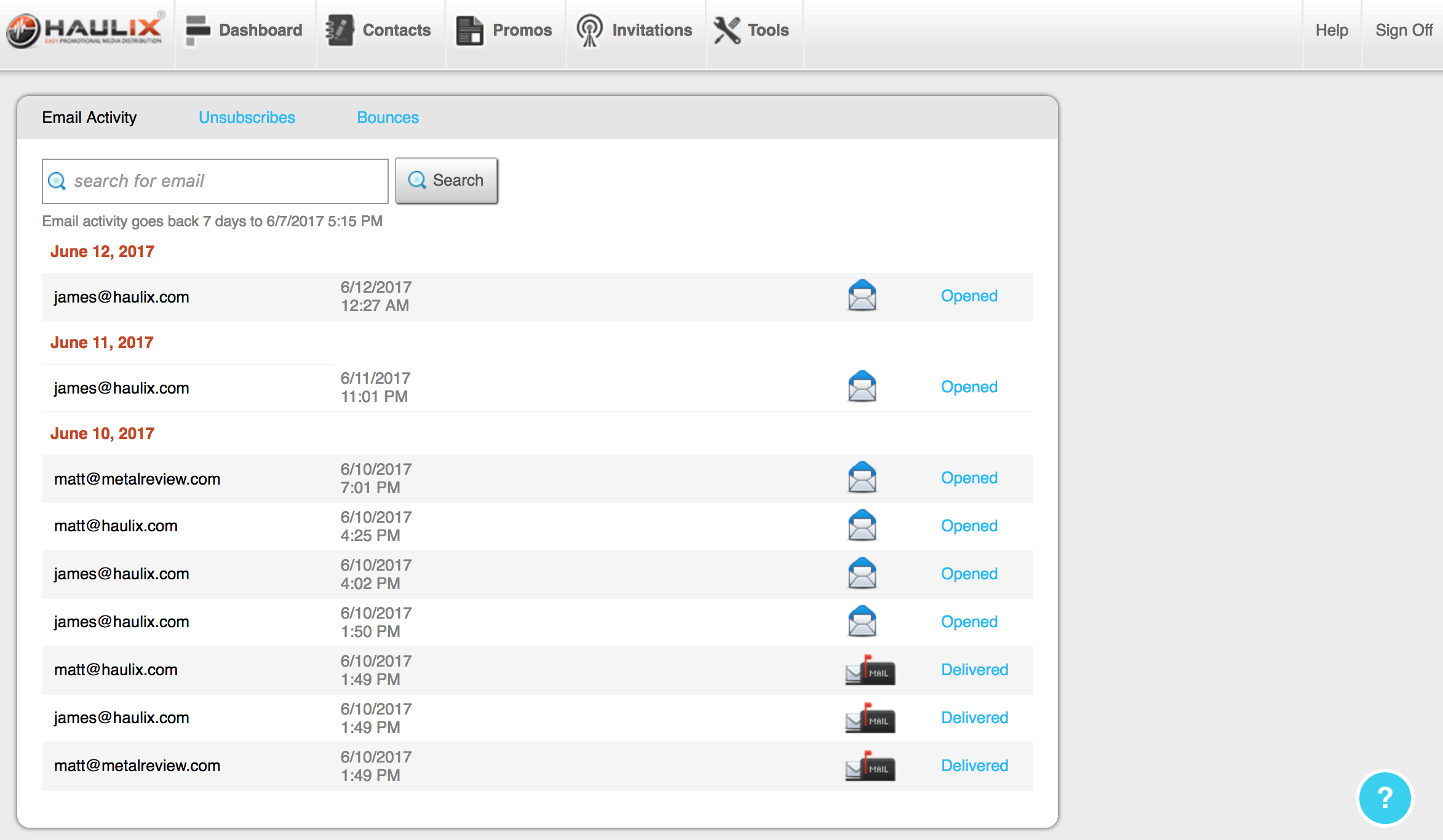
Task: Go to the Contacts menu label
Action: click(397, 30)
